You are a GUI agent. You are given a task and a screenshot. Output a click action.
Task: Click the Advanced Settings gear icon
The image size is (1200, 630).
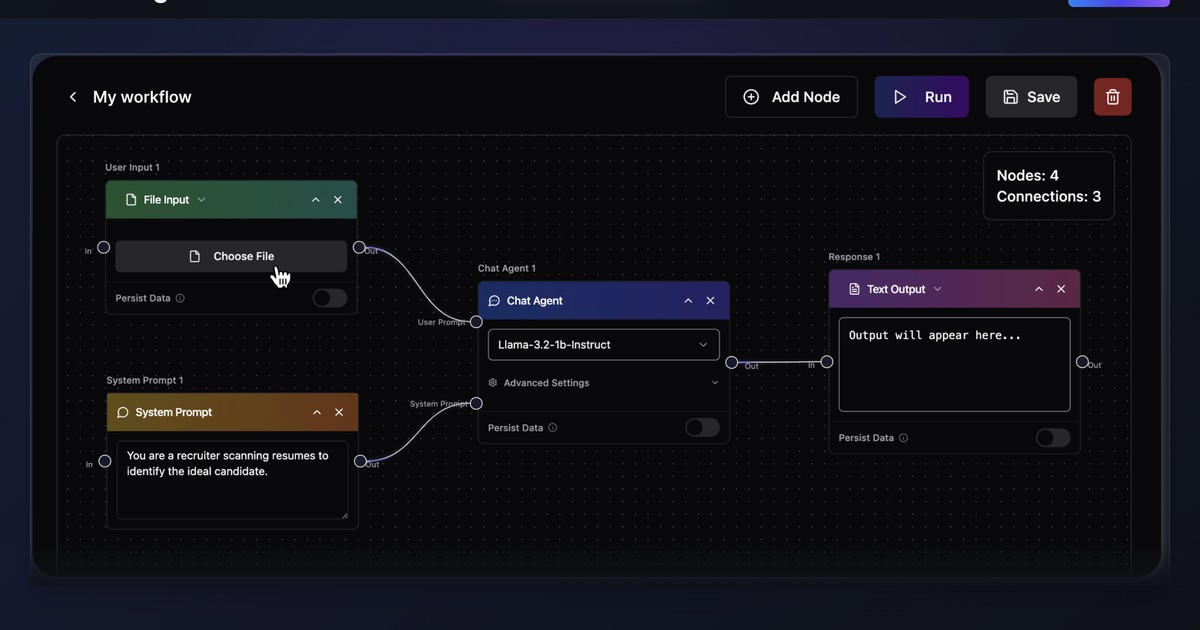tap(493, 383)
